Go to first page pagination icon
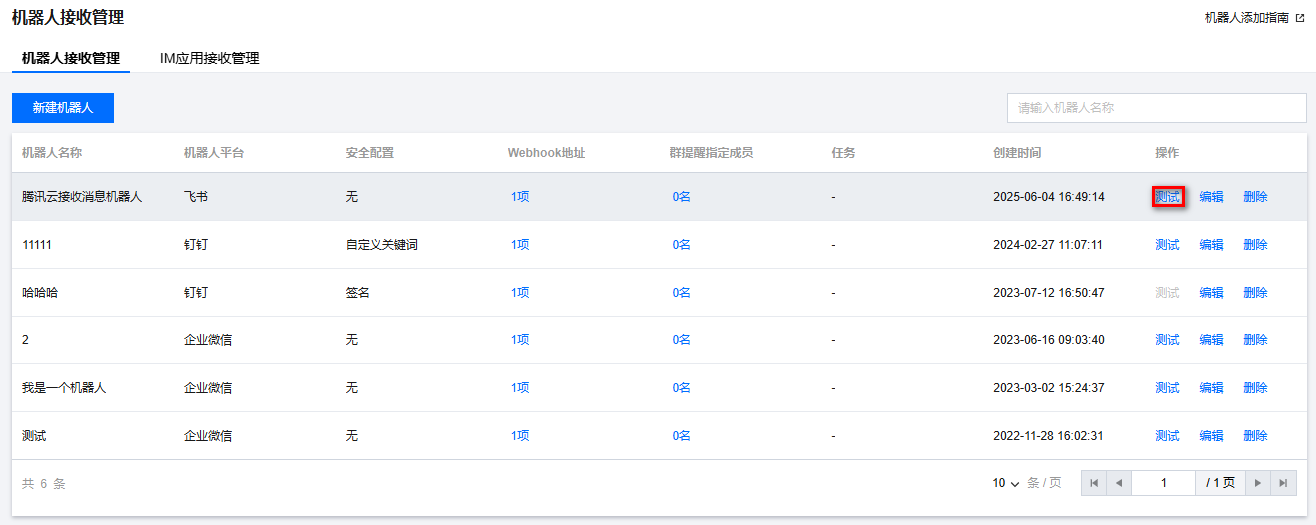This screenshot has height=525, width=1316. pyautogui.click(x=1094, y=483)
